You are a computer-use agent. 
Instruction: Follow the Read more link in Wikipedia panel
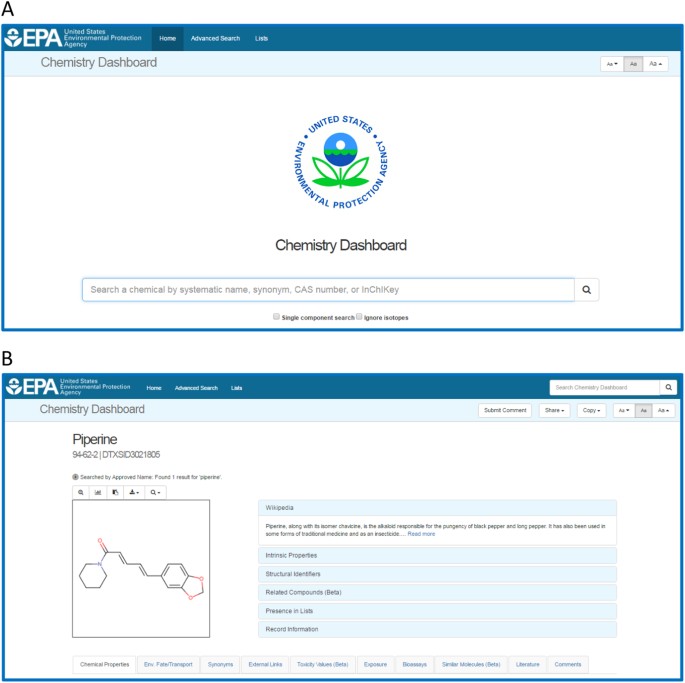click(421, 534)
